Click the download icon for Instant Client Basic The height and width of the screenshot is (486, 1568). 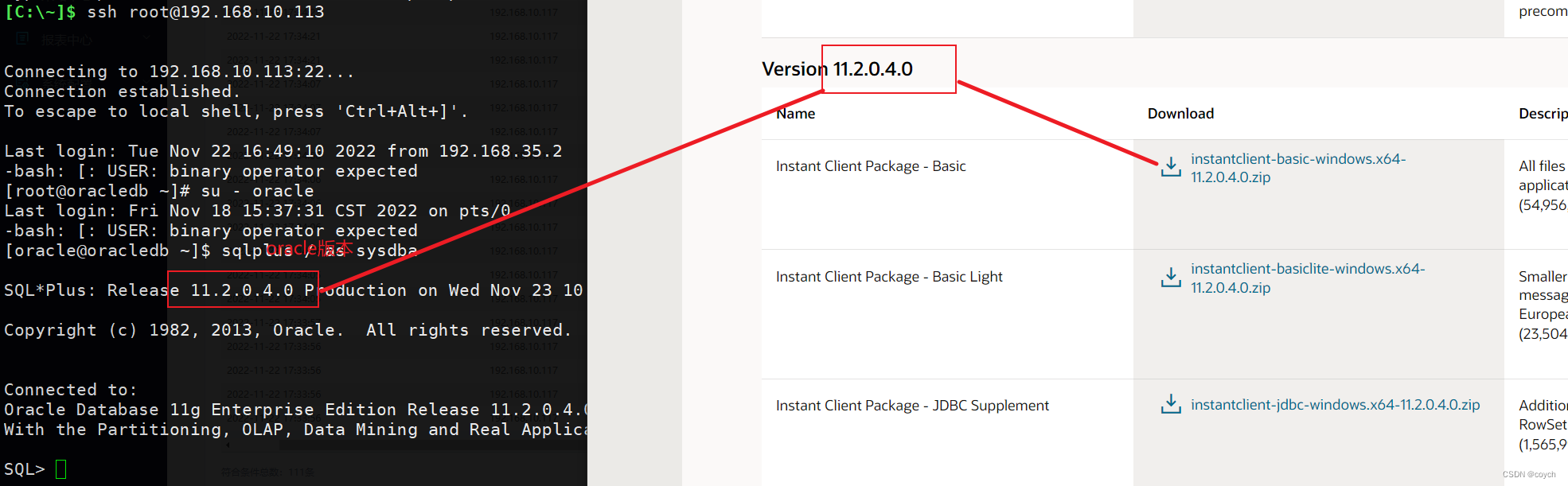click(1170, 166)
